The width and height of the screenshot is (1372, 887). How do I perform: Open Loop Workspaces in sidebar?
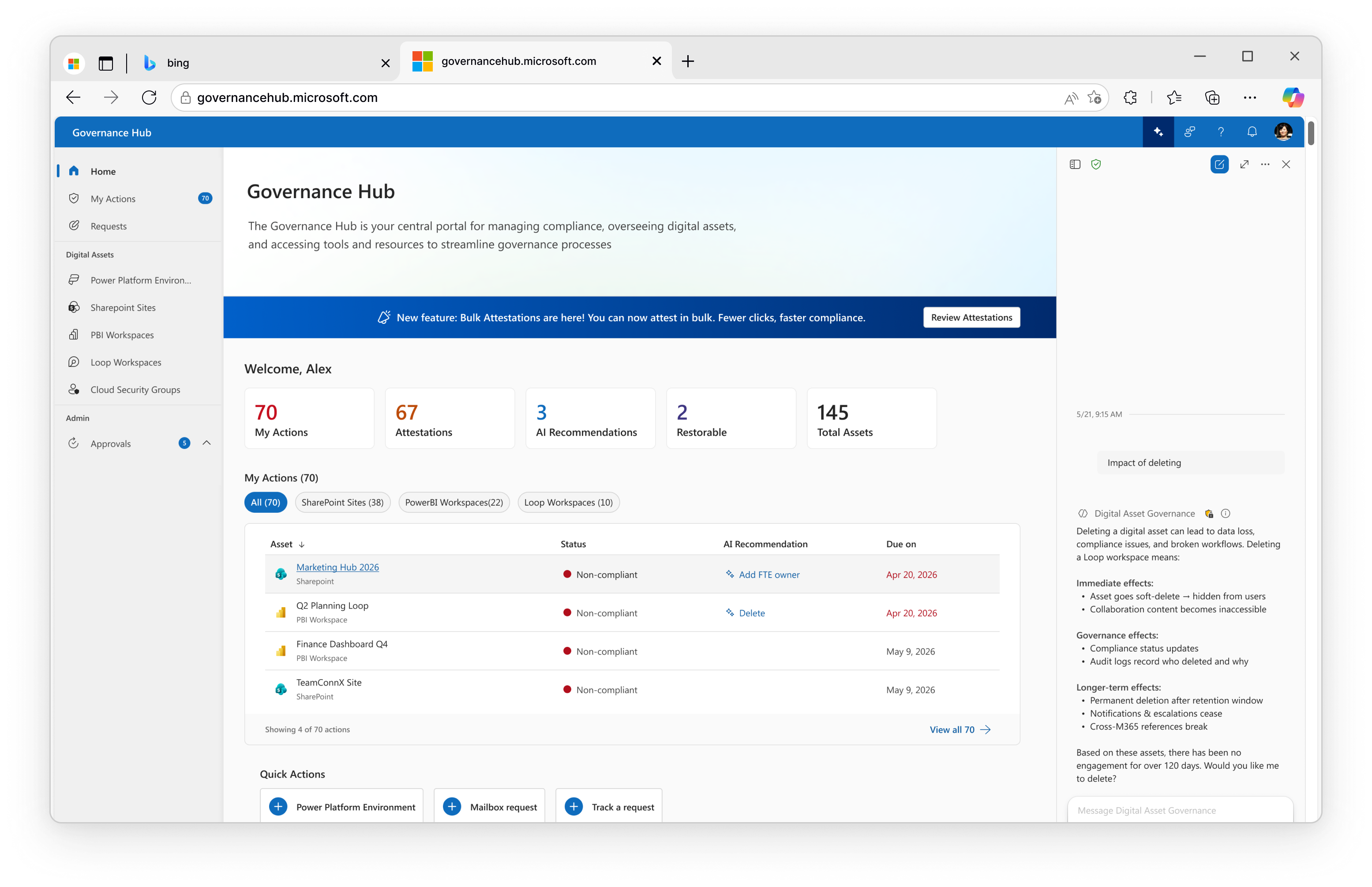(x=138, y=362)
